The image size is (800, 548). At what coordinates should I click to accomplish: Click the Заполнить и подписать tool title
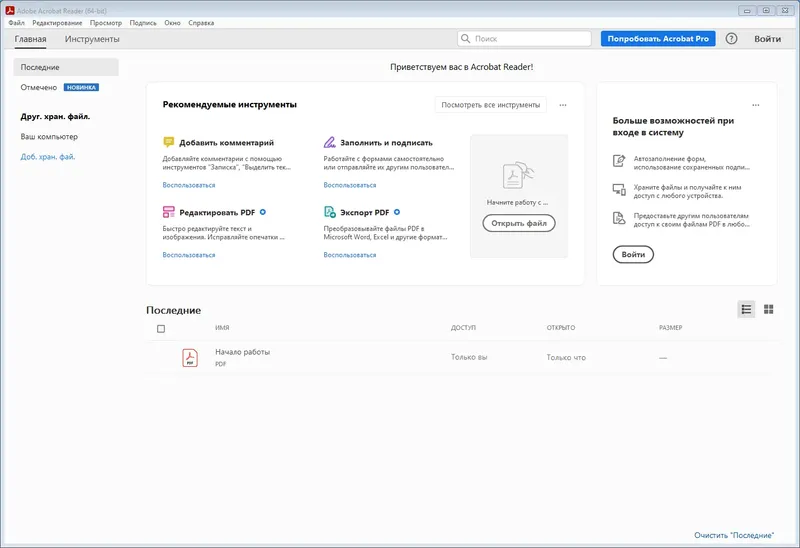point(386,143)
